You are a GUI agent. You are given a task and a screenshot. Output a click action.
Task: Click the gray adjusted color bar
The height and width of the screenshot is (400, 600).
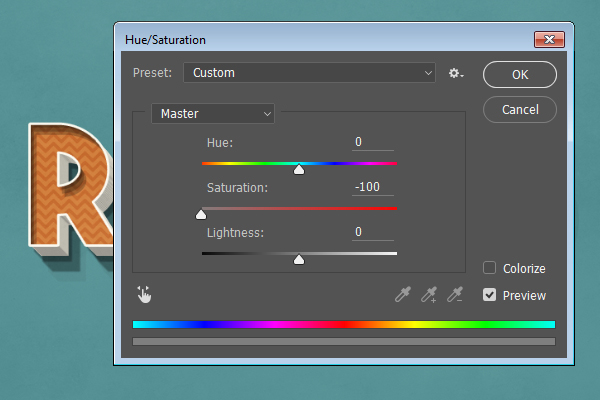tap(344, 341)
